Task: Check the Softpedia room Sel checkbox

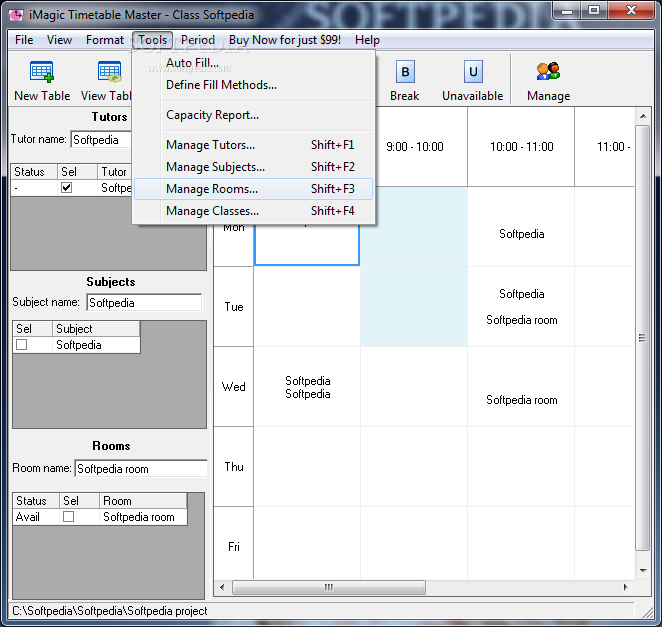Action: [x=68, y=516]
